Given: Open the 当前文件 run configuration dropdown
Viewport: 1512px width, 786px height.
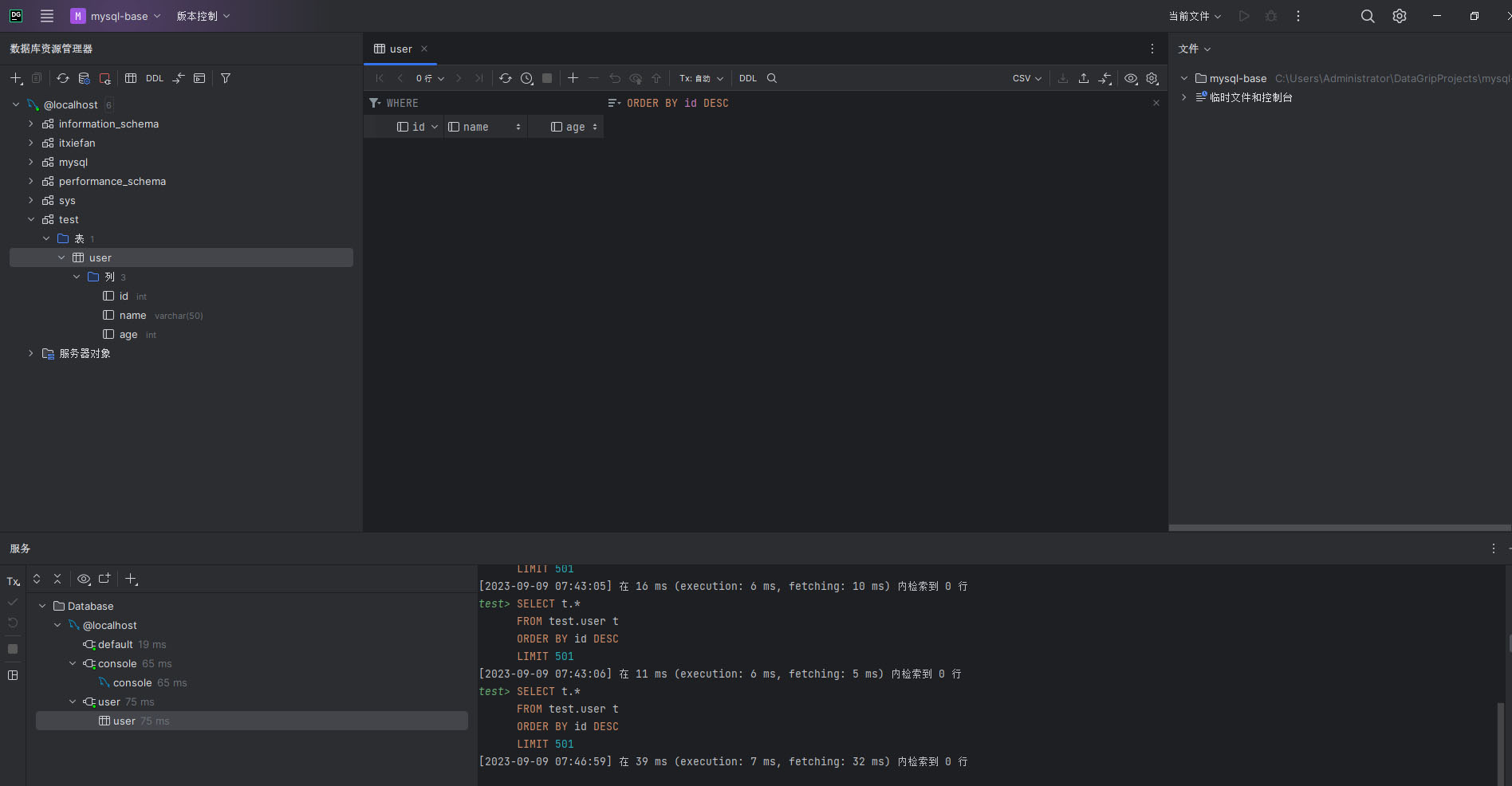Looking at the screenshot, I should click(1195, 16).
